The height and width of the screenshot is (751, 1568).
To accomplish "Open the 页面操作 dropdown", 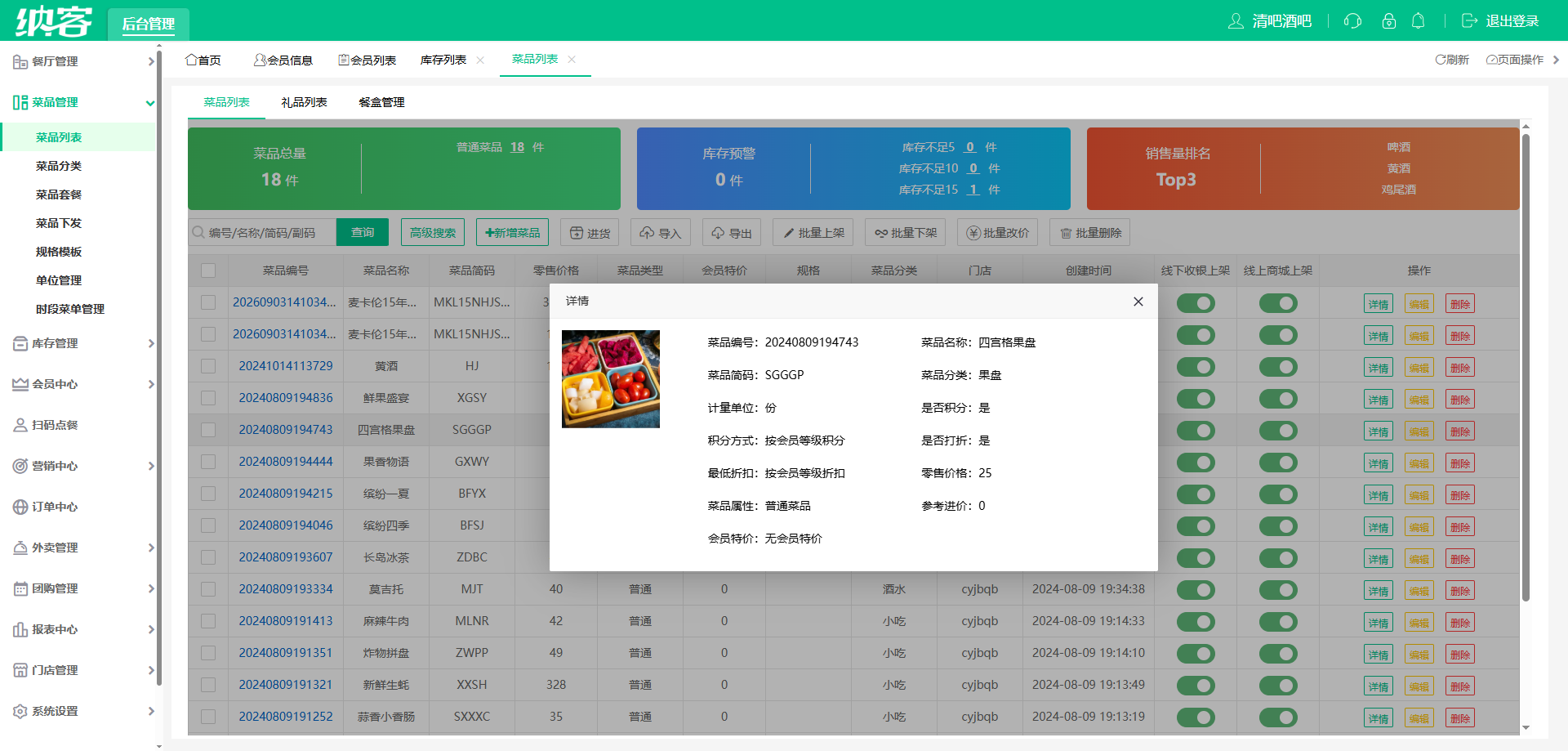I will 1522,60.
